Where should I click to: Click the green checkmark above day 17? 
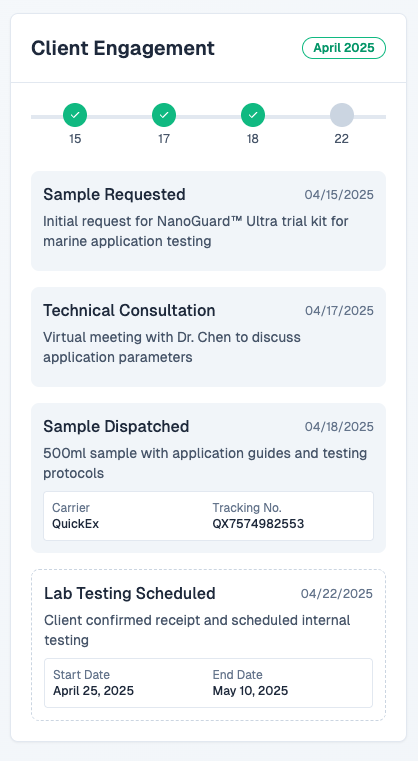pos(164,115)
